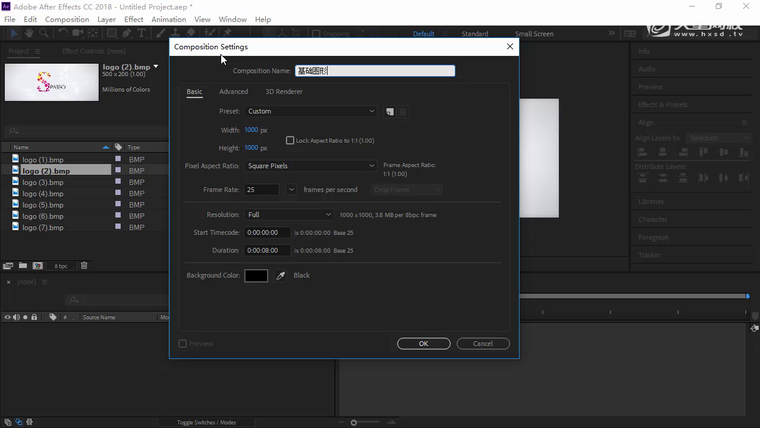Open the Resolution dropdown
The height and width of the screenshot is (428, 760).
[x=289, y=214]
